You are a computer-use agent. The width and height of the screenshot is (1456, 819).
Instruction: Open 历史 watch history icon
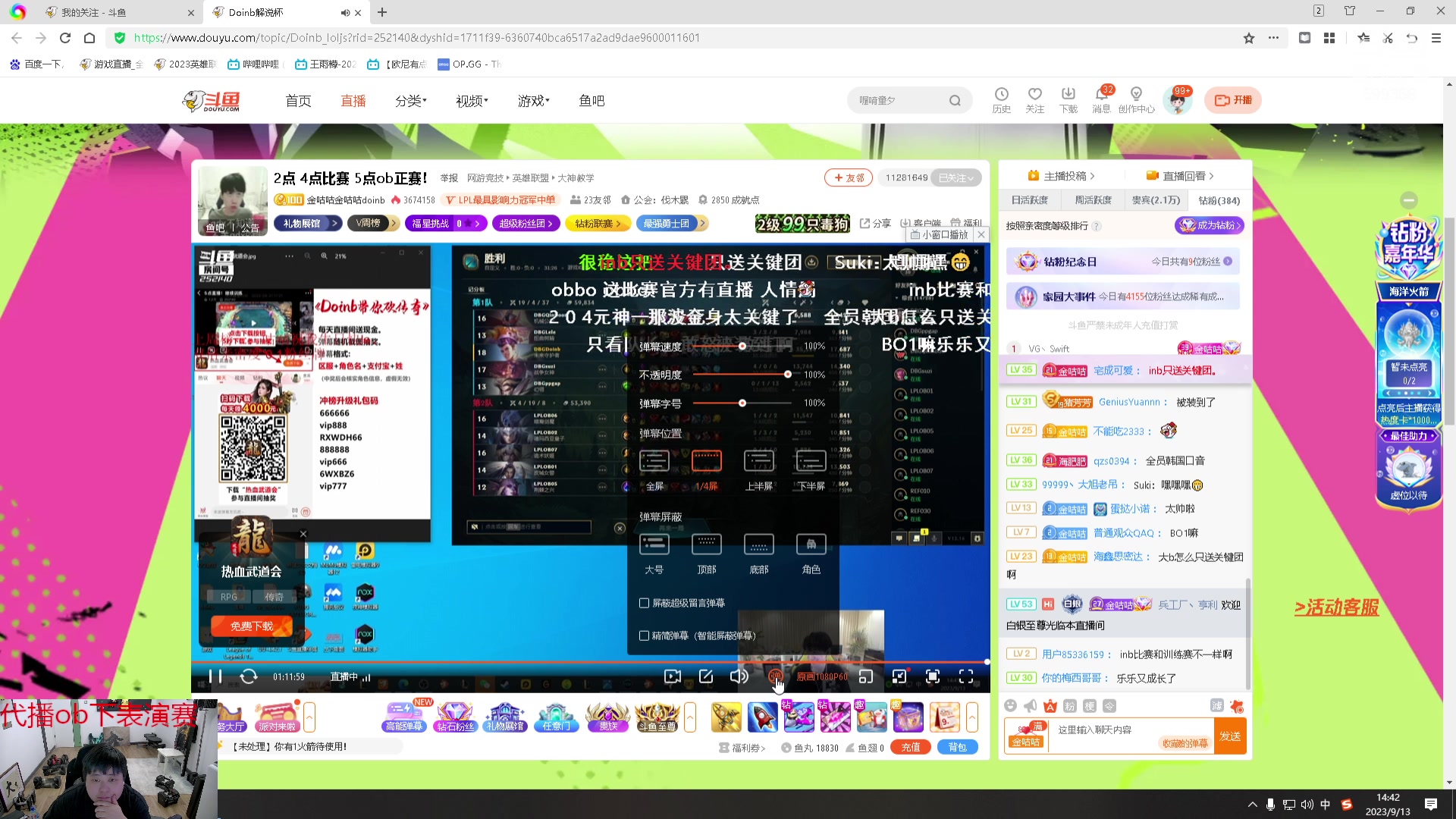(1001, 100)
